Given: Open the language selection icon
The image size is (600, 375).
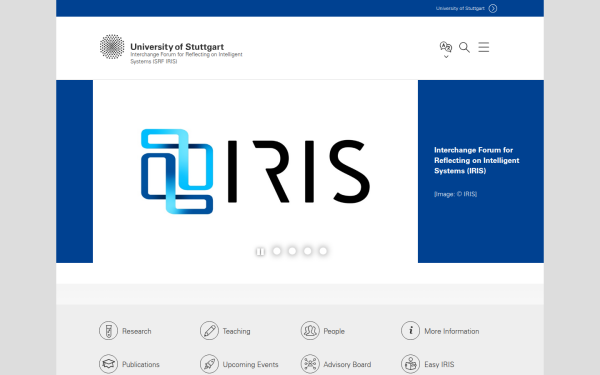Looking at the screenshot, I should click(x=446, y=47).
